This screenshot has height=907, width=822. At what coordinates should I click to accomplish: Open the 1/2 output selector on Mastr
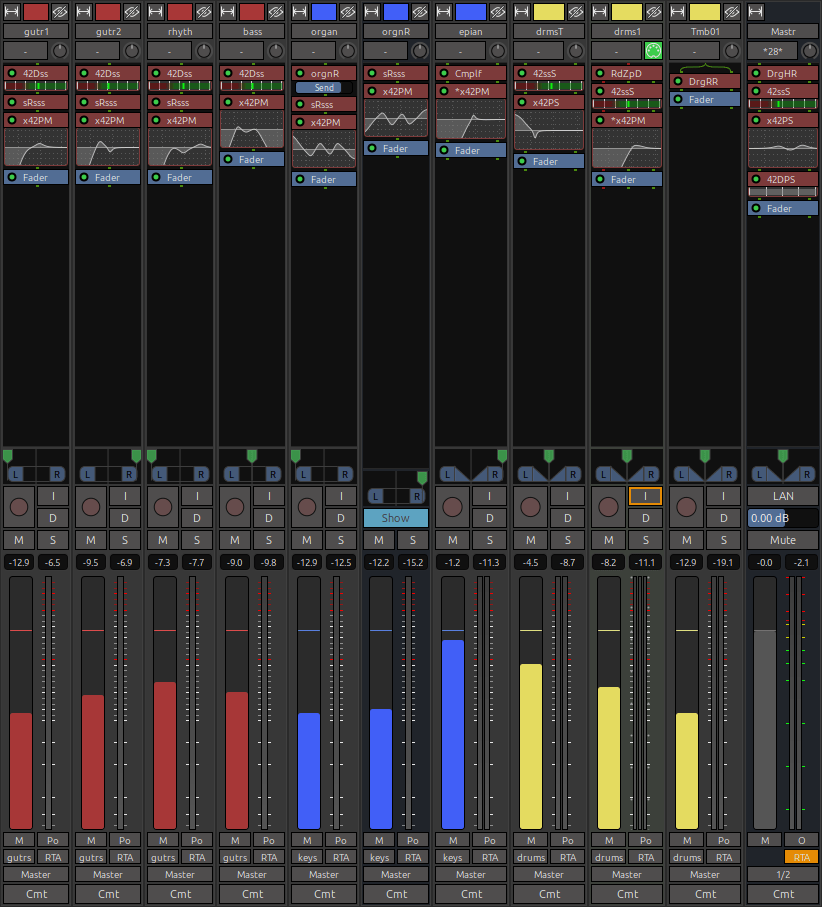tap(783, 874)
